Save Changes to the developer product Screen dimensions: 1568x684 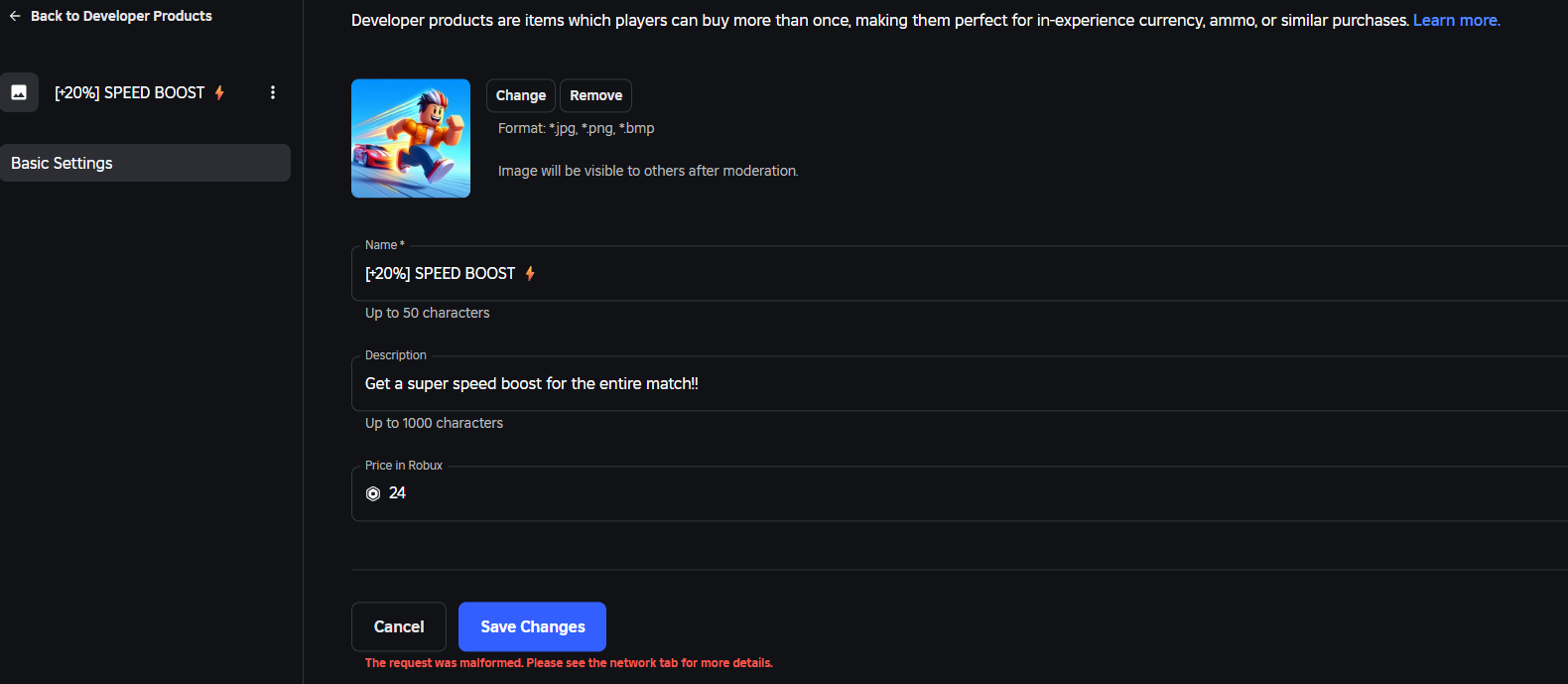tap(532, 626)
